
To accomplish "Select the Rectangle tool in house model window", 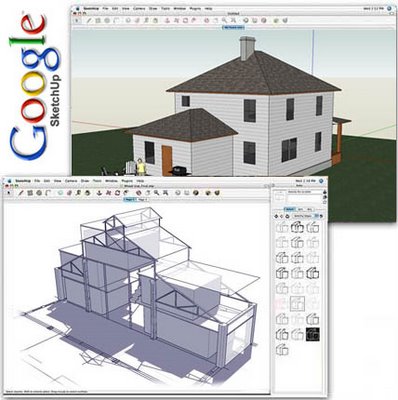I will click(98, 20).
